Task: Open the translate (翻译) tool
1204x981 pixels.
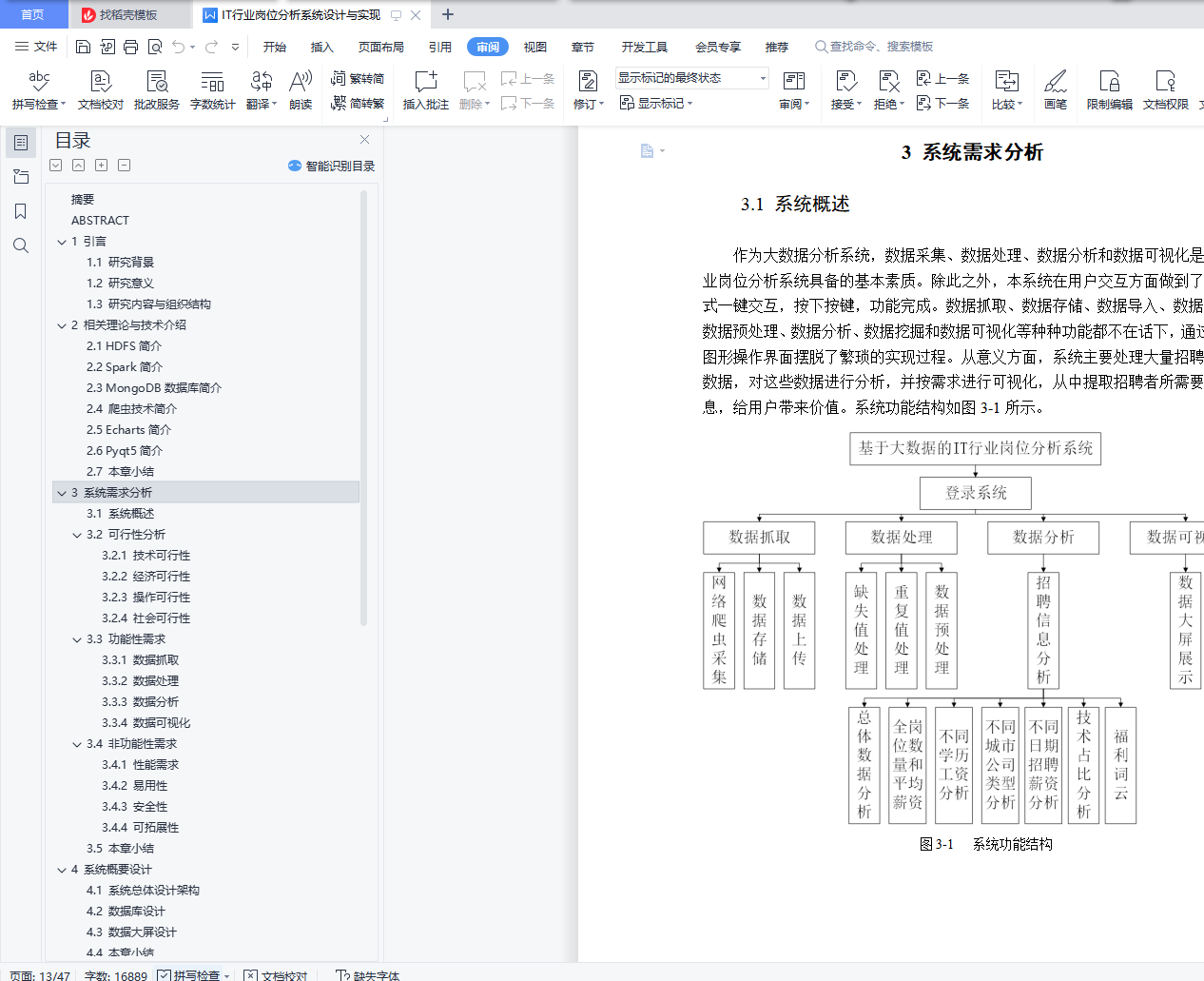Action: [x=262, y=90]
